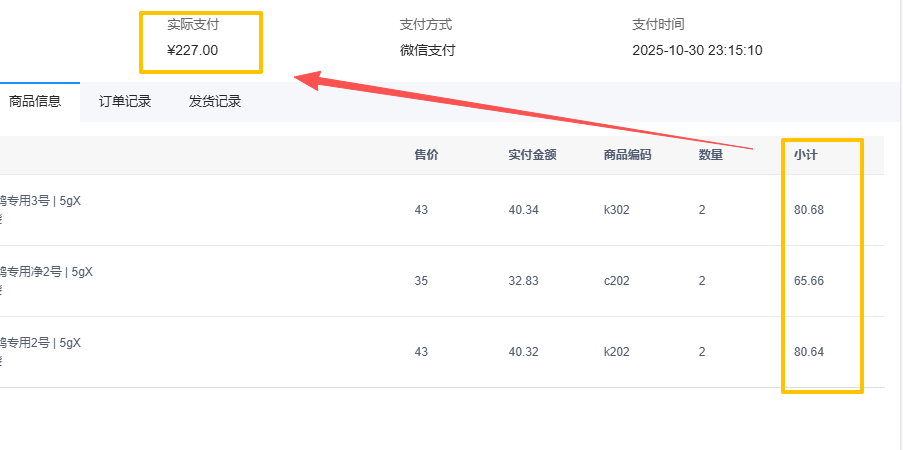Click the paid amount 32.83 cell

523,281
